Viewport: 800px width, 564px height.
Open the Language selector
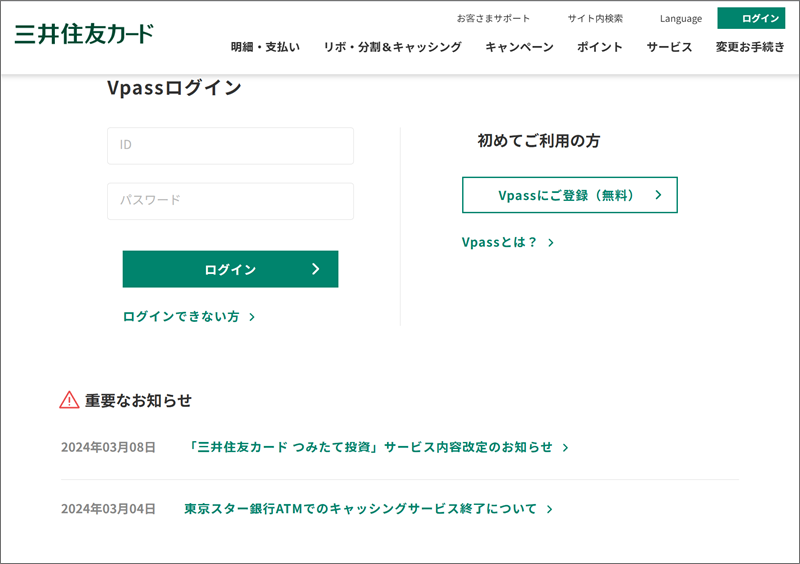point(681,19)
